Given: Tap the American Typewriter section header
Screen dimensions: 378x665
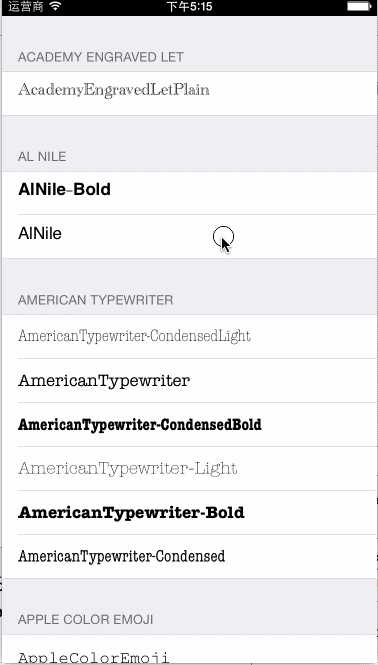Looking at the screenshot, I should 95,300.
